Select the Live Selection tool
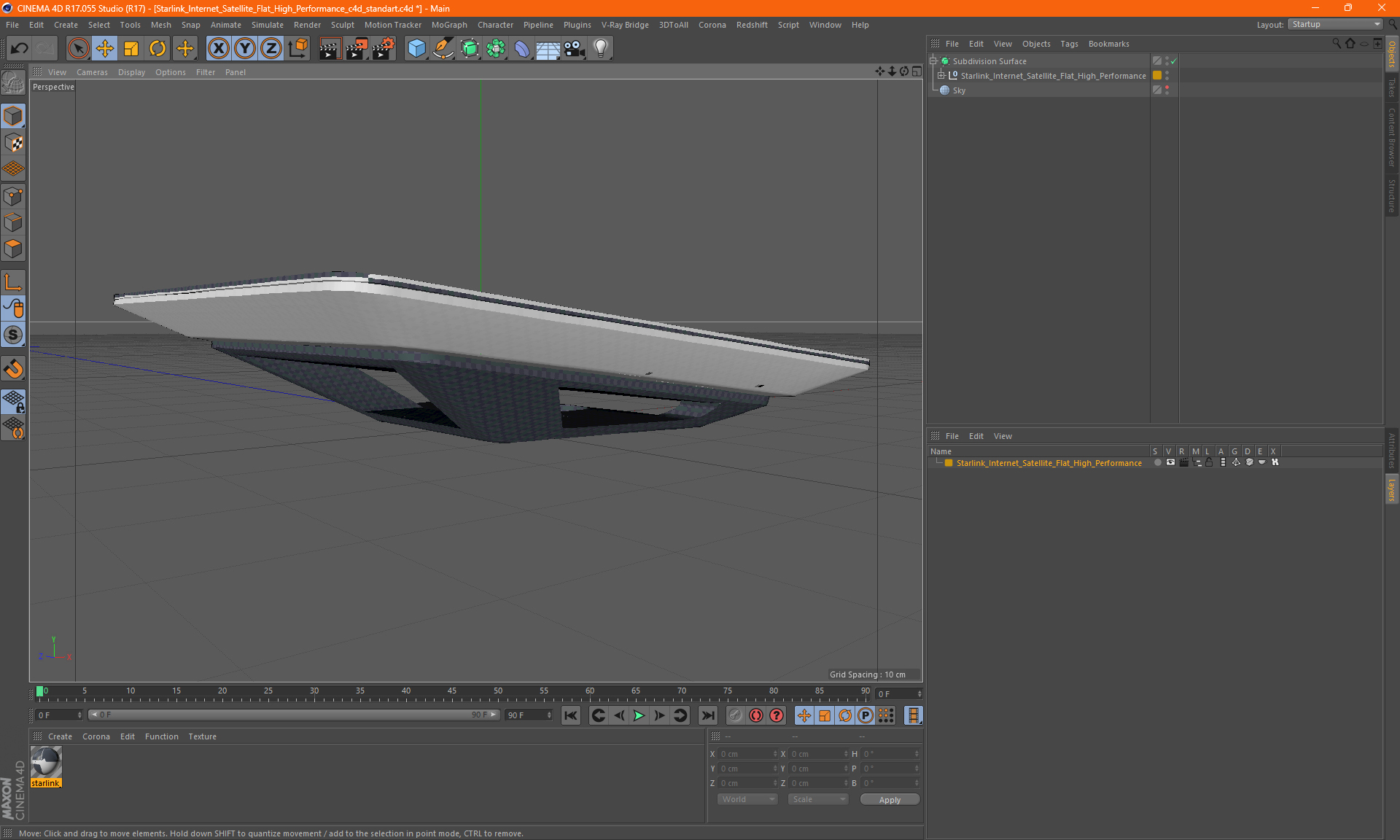1400x840 pixels. click(x=78, y=49)
